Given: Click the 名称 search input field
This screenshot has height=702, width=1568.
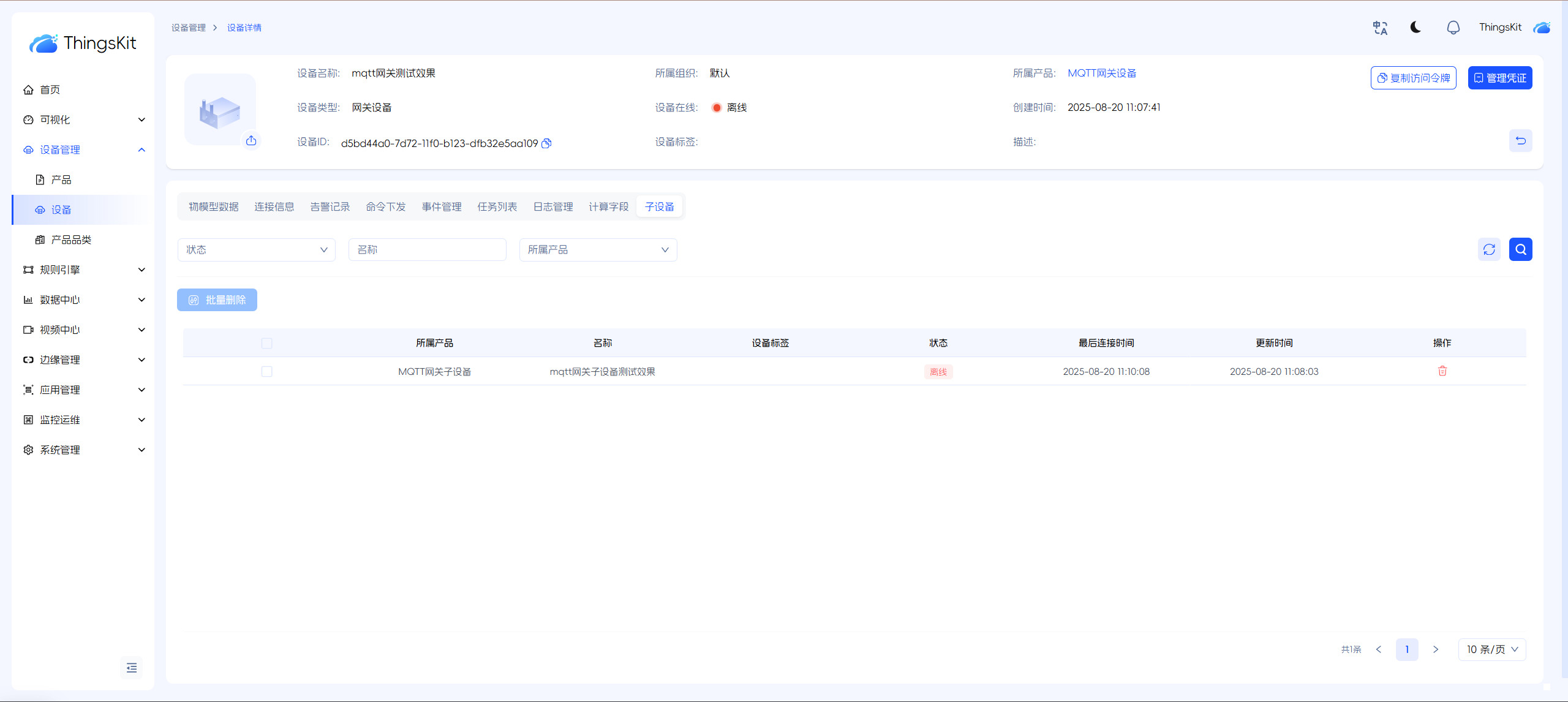Looking at the screenshot, I should pos(427,250).
